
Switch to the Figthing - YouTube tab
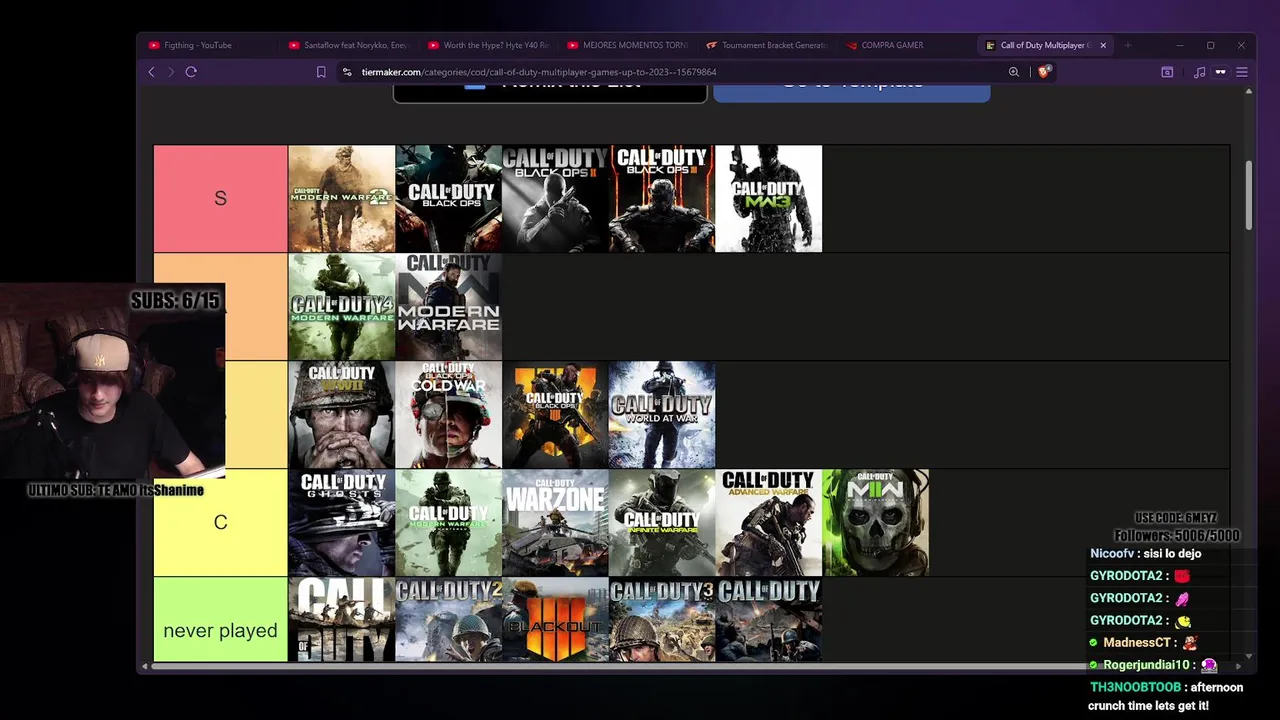(x=210, y=45)
